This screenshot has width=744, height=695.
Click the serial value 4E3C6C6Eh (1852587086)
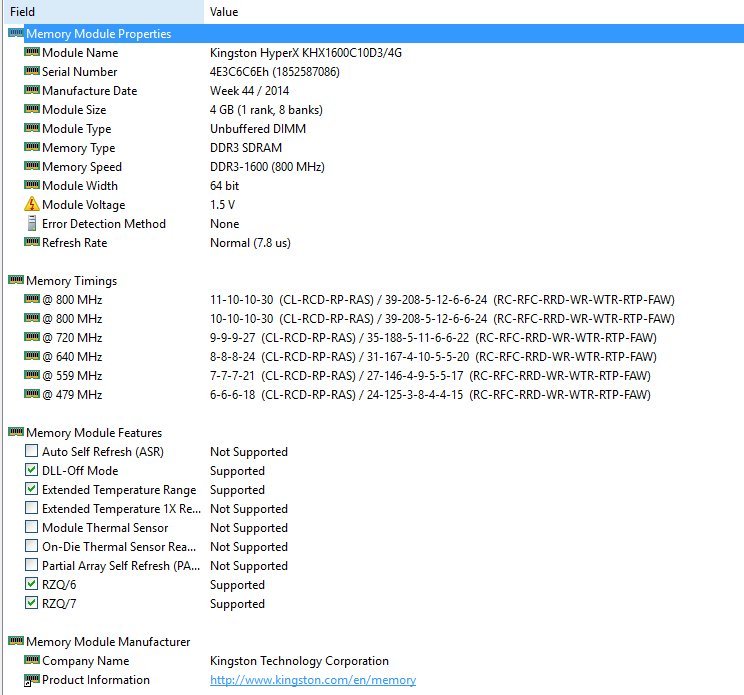point(275,72)
